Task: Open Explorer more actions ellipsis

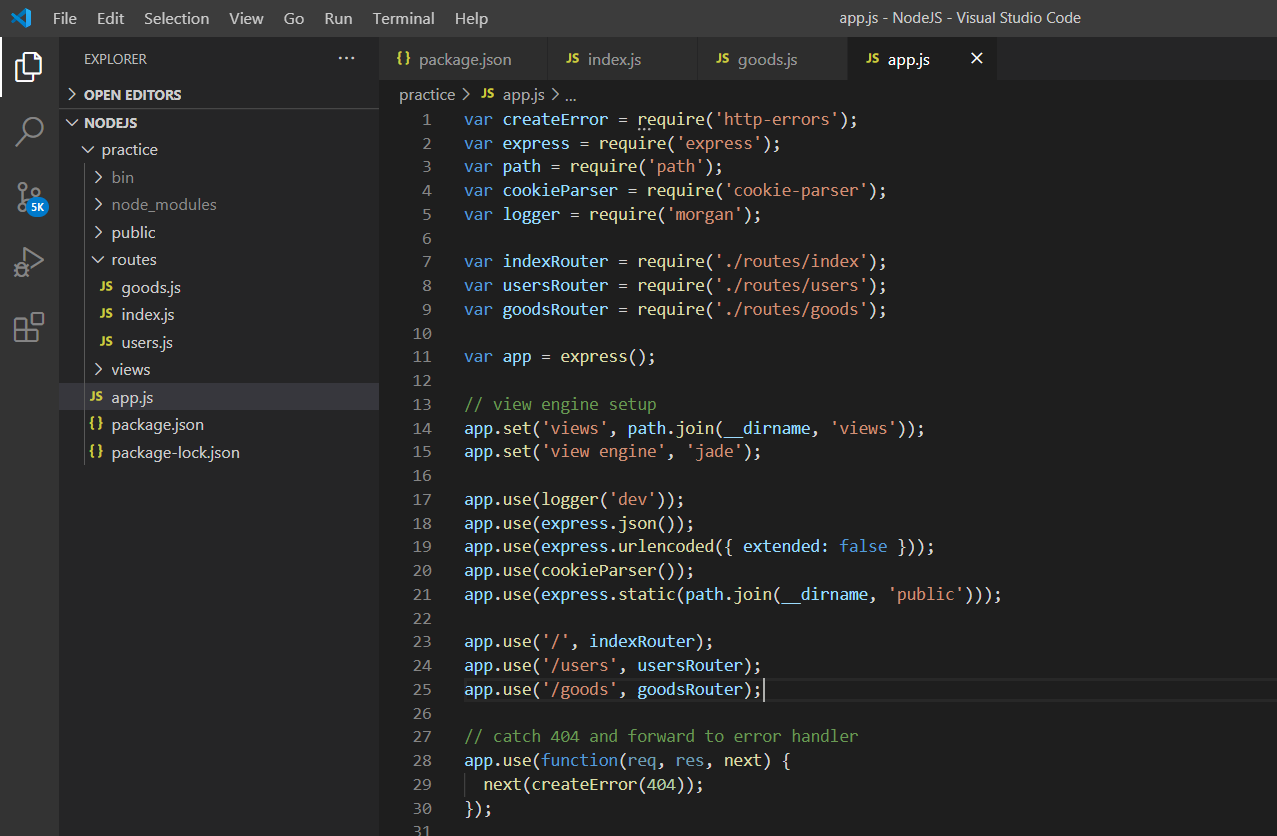Action: [x=346, y=59]
